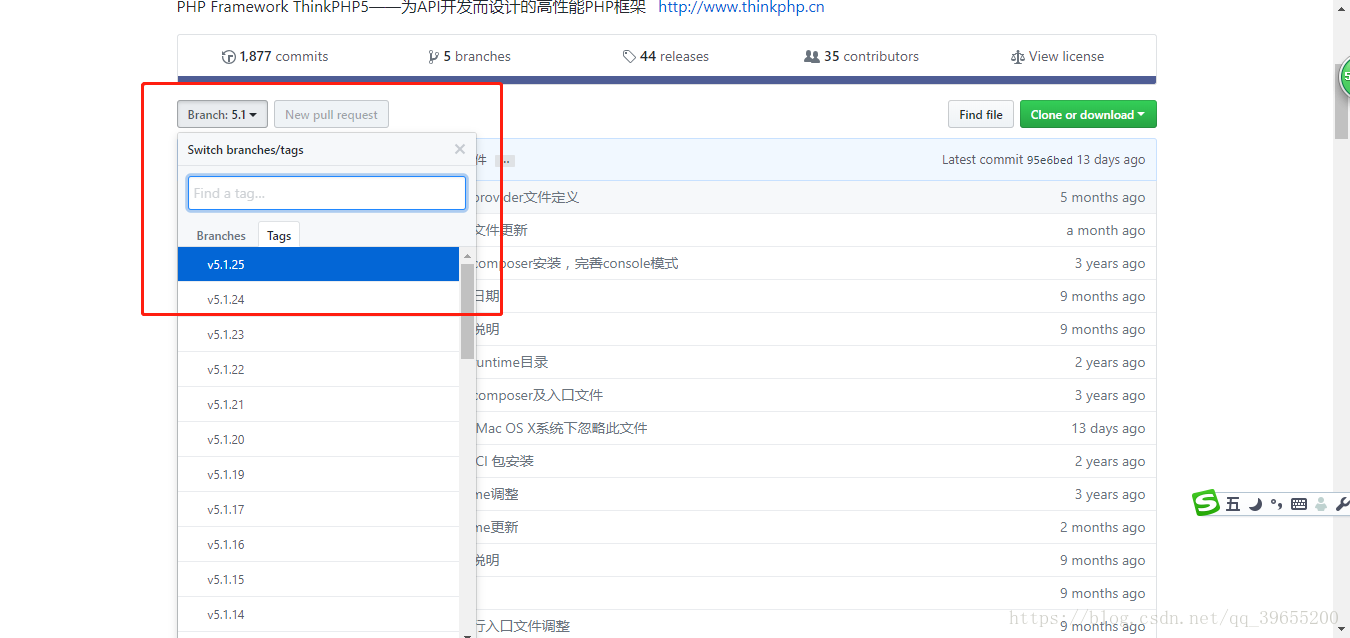The image size is (1350, 638).
Task: Click the releases tag icon
Action: point(629,57)
